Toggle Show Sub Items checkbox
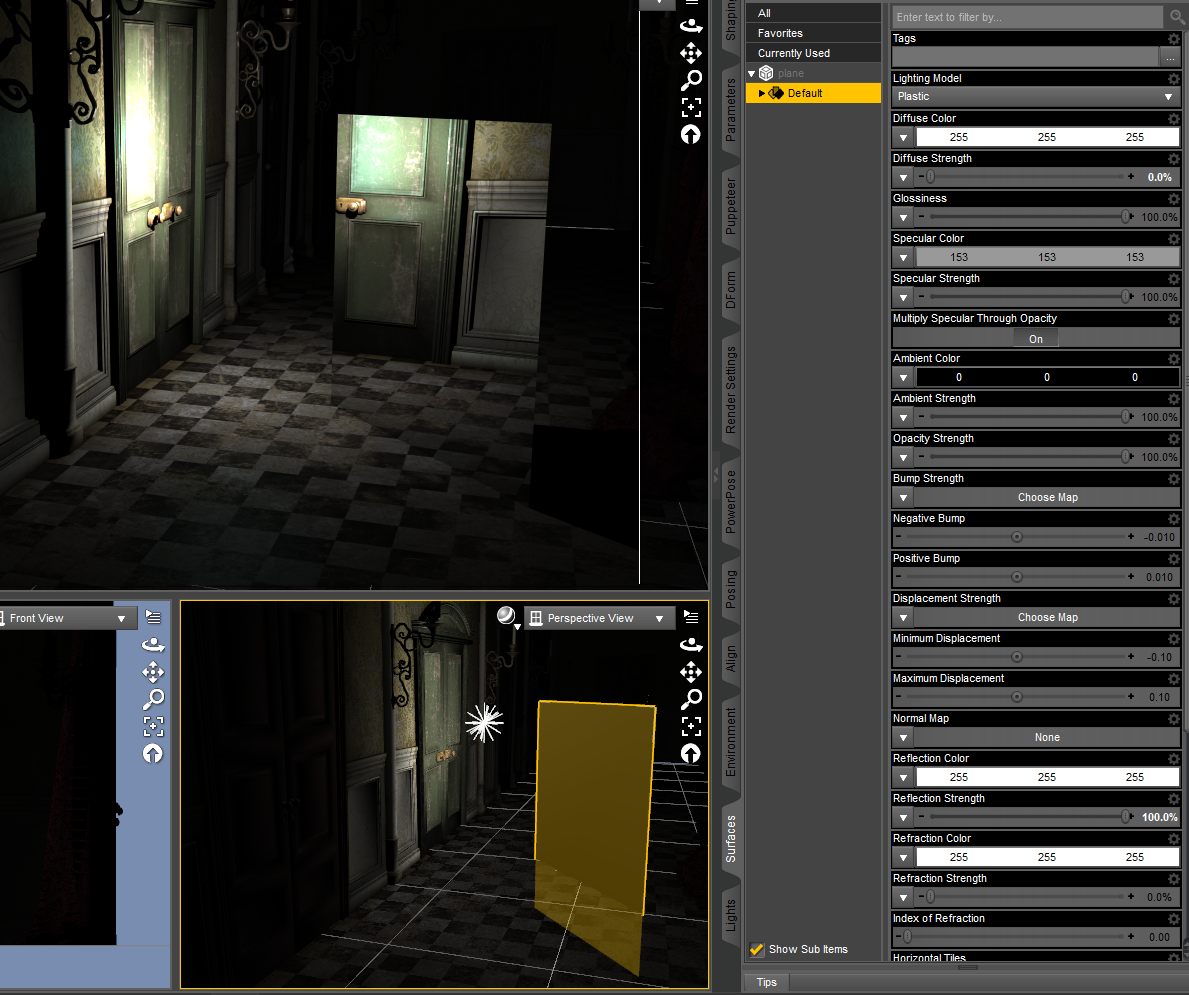 pyautogui.click(x=757, y=949)
